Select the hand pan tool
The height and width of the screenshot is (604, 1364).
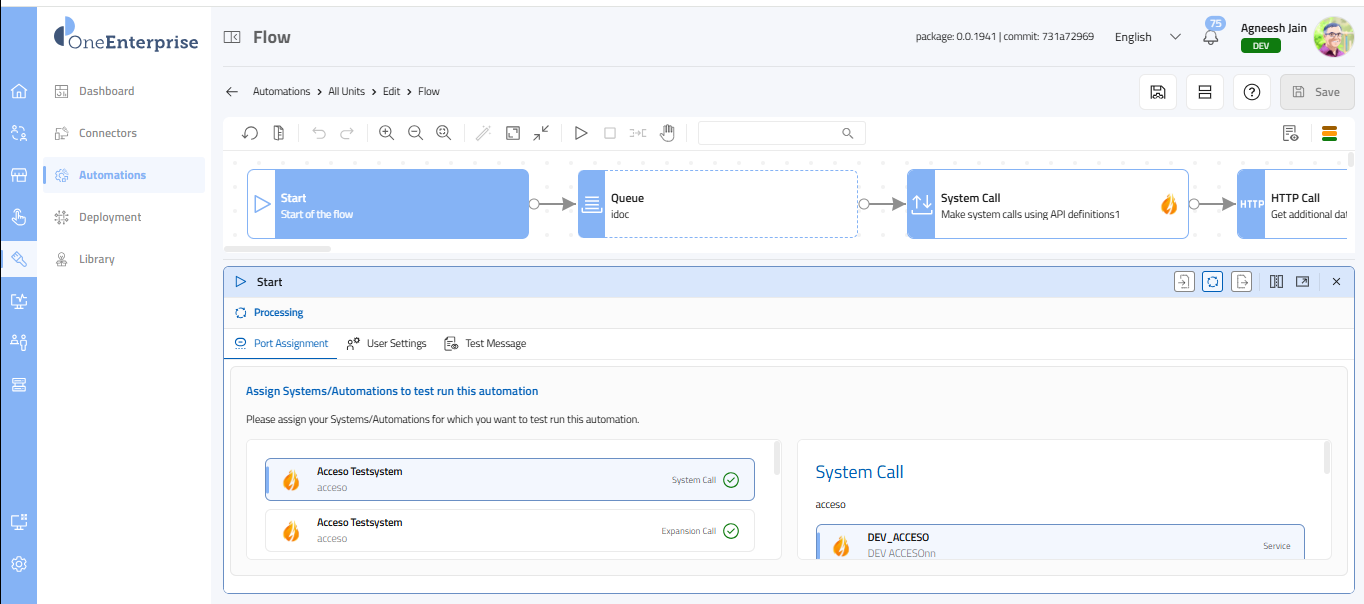pos(667,133)
